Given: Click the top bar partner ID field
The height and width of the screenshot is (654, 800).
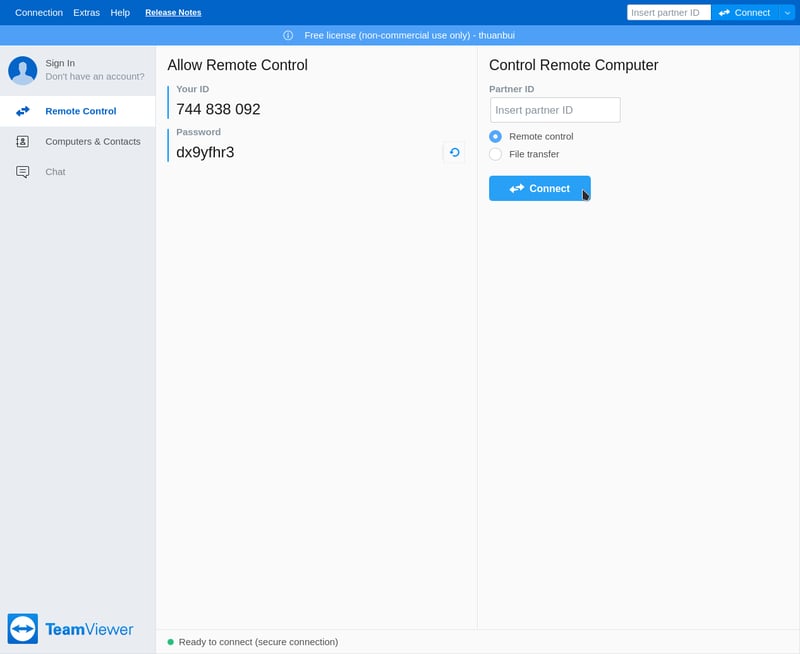Looking at the screenshot, I should click(668, 13).
